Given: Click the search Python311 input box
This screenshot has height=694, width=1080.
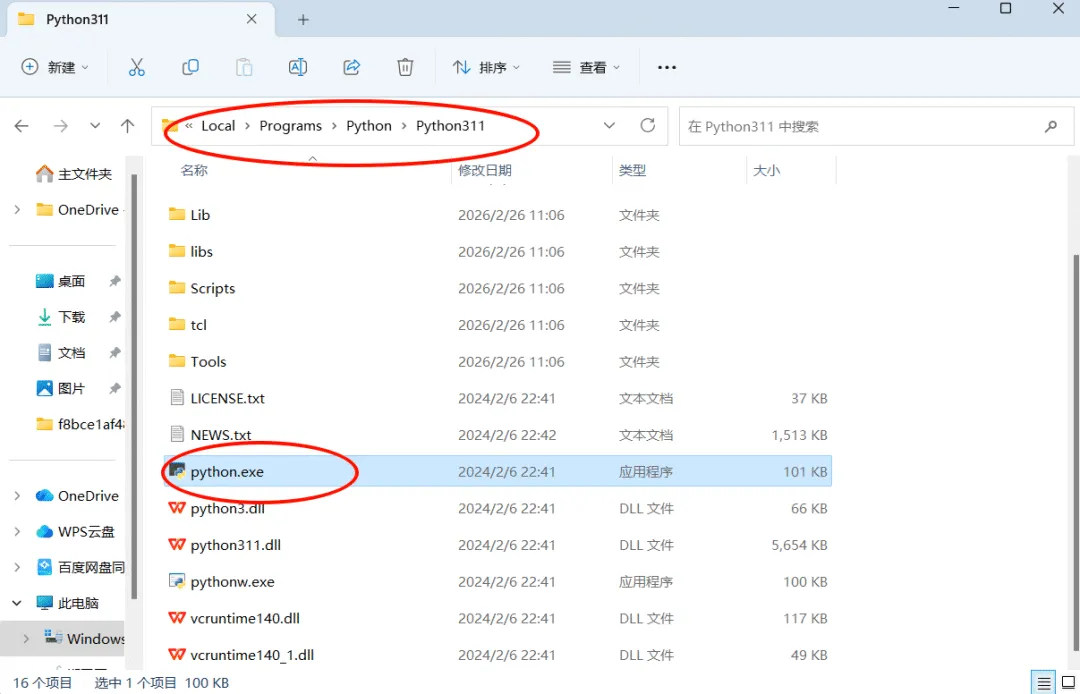Looking at the screenshot, I should [x=876, y=126].
